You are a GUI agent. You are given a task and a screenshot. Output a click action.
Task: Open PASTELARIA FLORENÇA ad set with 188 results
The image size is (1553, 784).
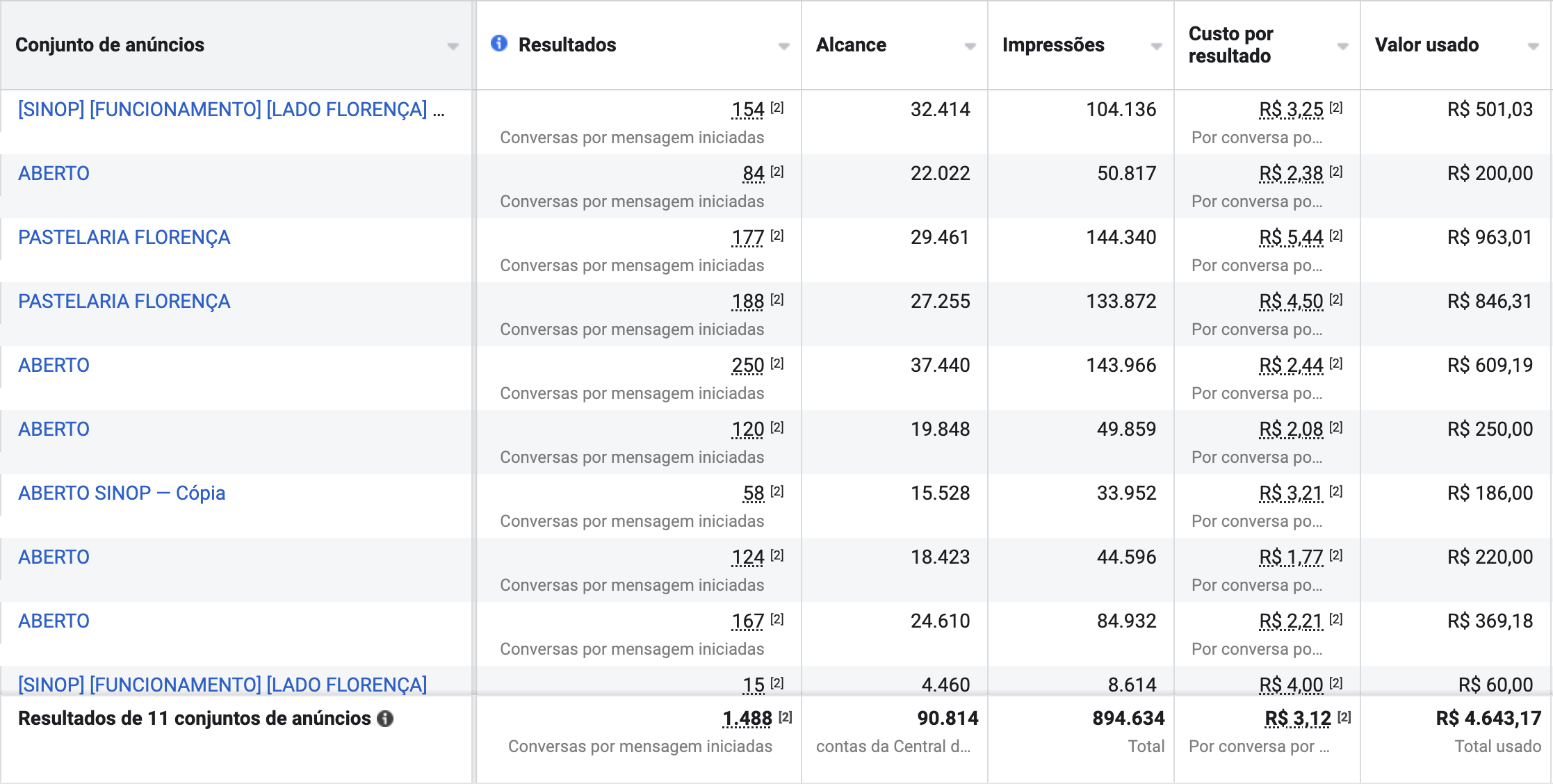124,302
